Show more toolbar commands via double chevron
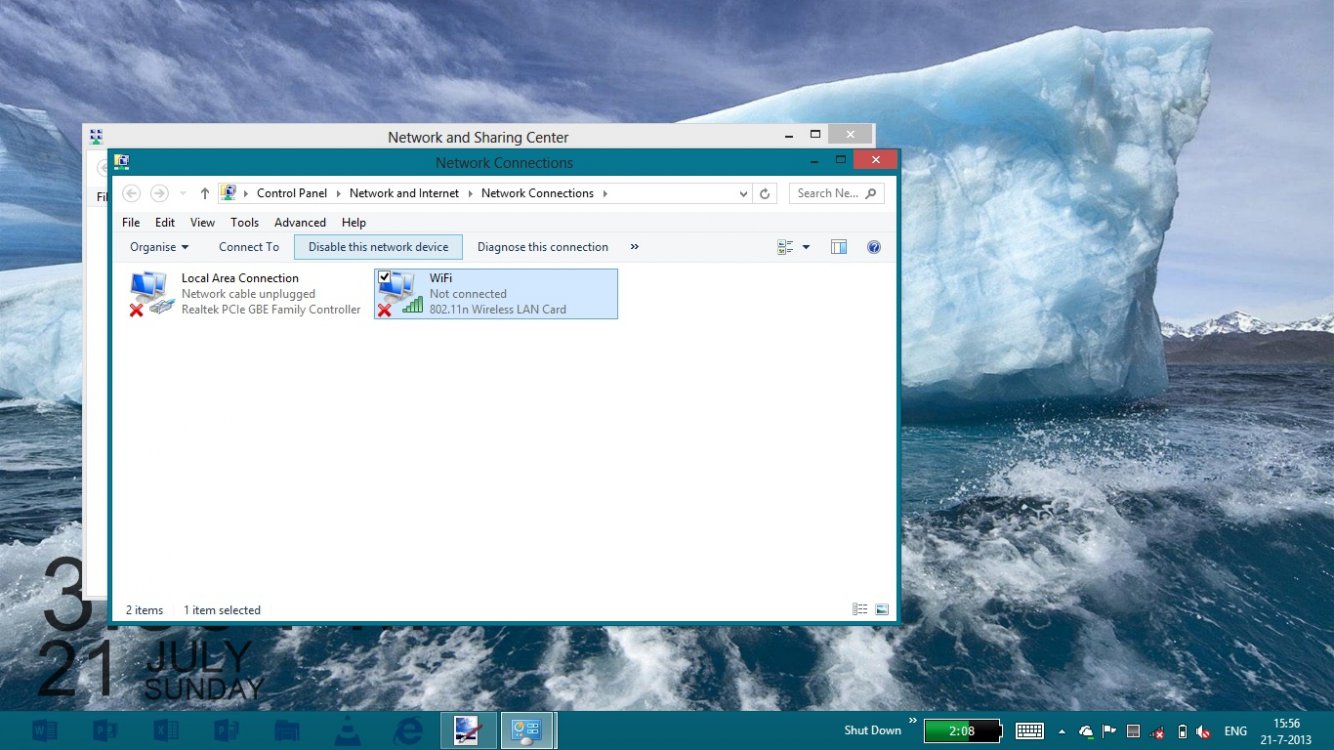The image size is (1334, 750). point(634,247)
